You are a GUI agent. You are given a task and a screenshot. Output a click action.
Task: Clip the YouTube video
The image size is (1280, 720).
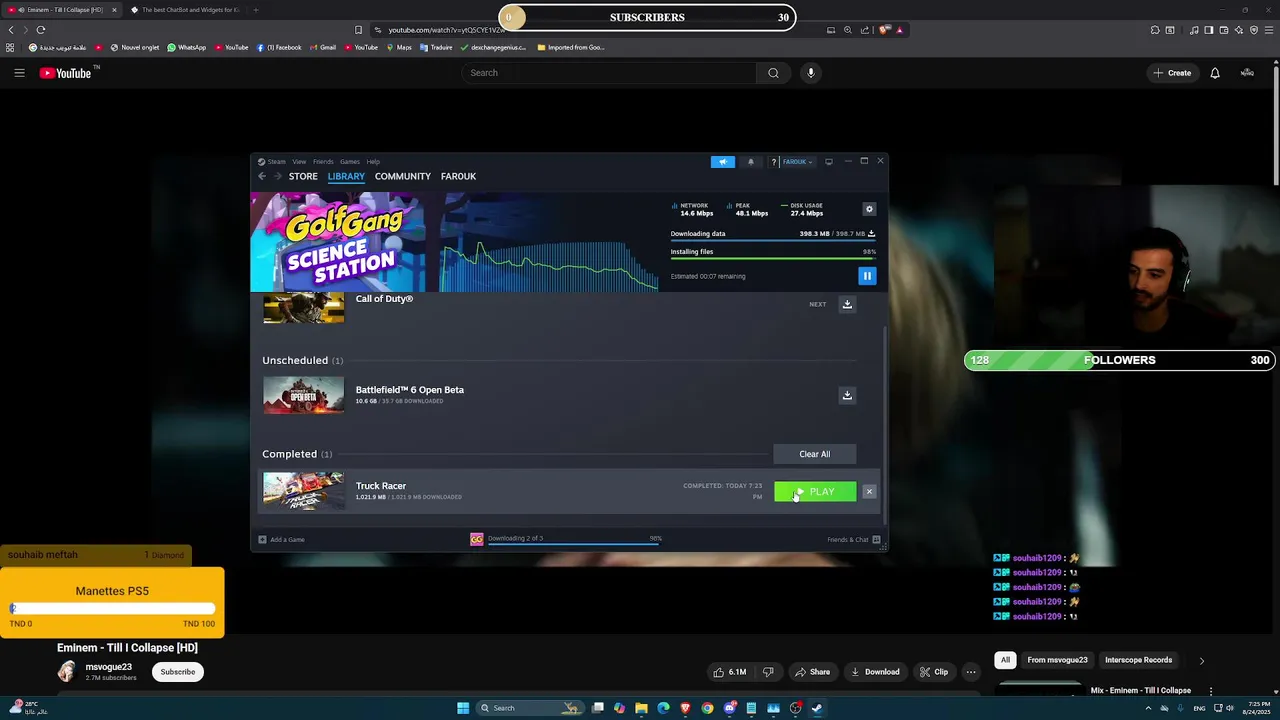[x=934, y=672]
